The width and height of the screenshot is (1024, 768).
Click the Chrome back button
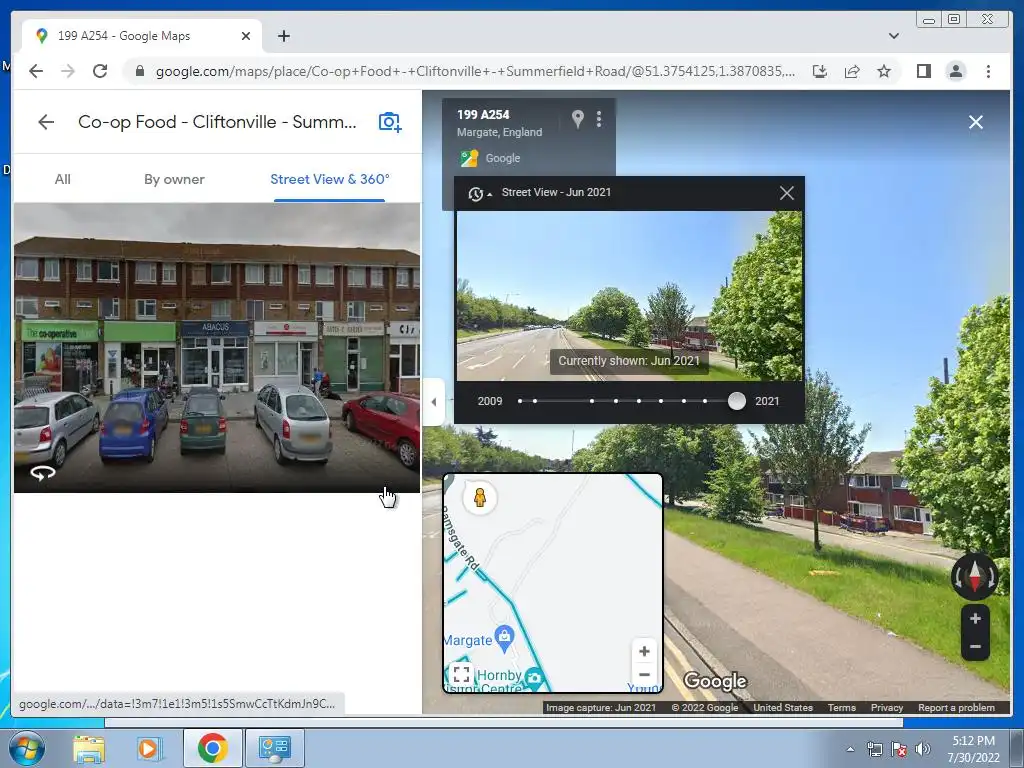pos(36,71)
